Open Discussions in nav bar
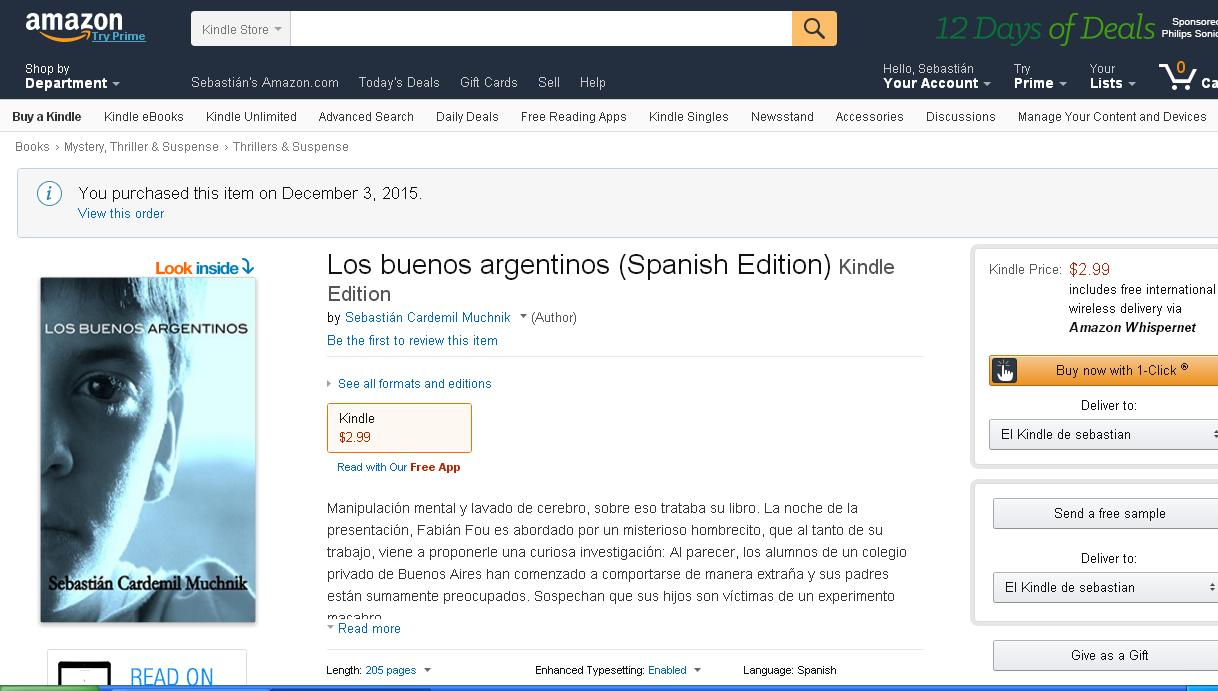This screenshot has height=691, width=1218. 961,116
